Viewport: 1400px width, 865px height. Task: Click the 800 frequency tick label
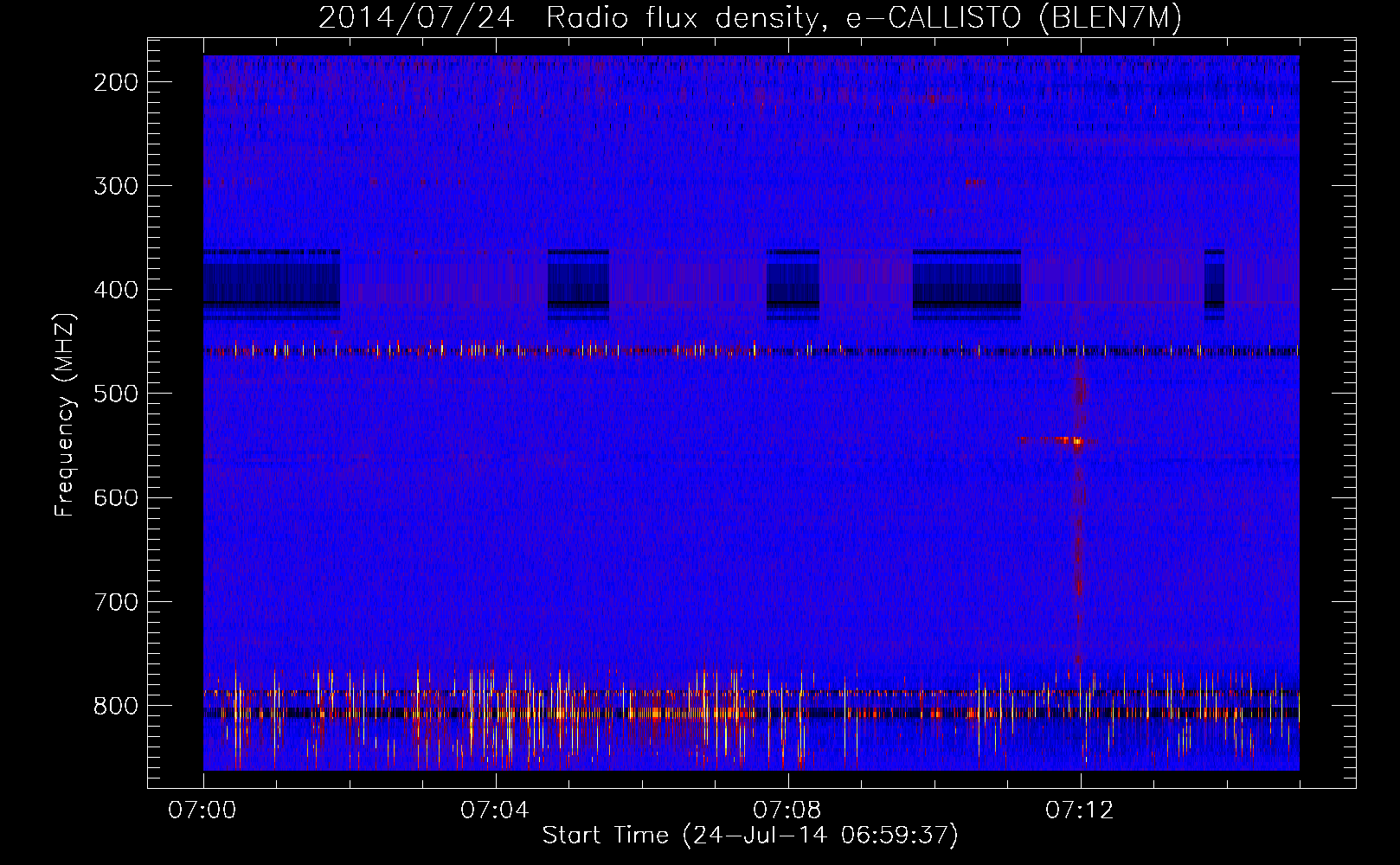click(116, 705)
